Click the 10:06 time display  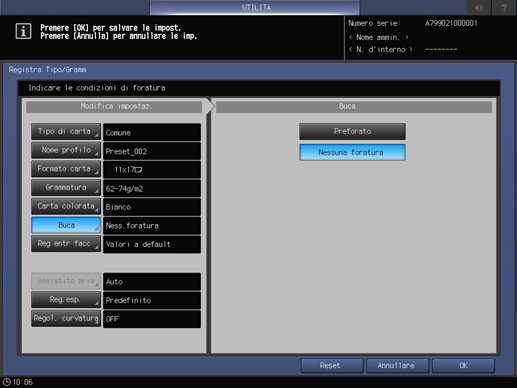[23, 382]
